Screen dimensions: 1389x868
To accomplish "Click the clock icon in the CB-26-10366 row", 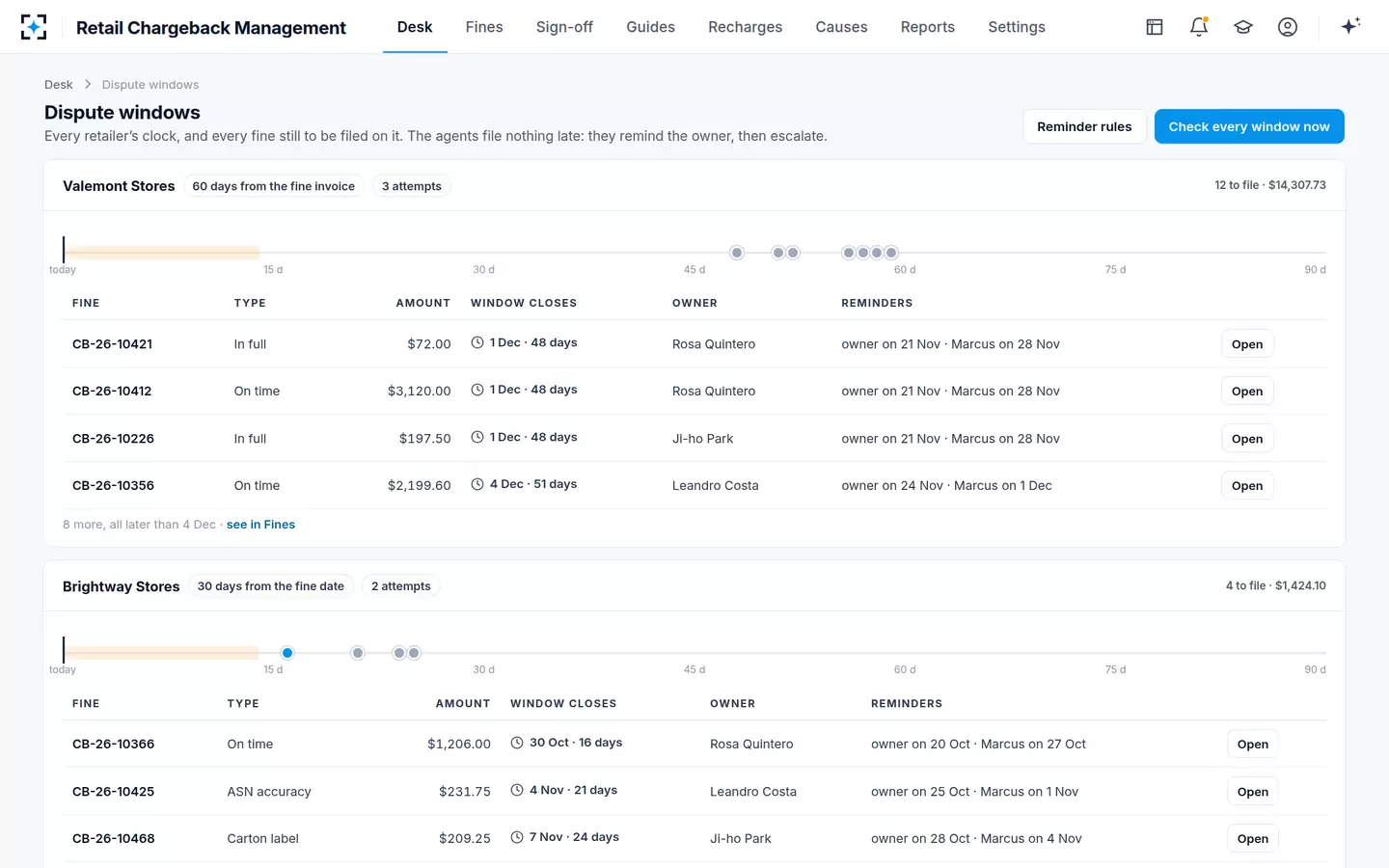I will coord(517,743).
